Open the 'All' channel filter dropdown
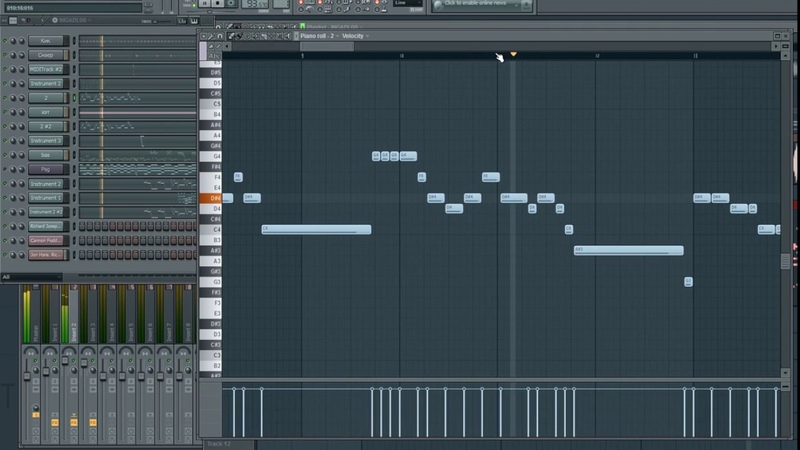Viewport: 800px width, 450px height. coord(31,277)
